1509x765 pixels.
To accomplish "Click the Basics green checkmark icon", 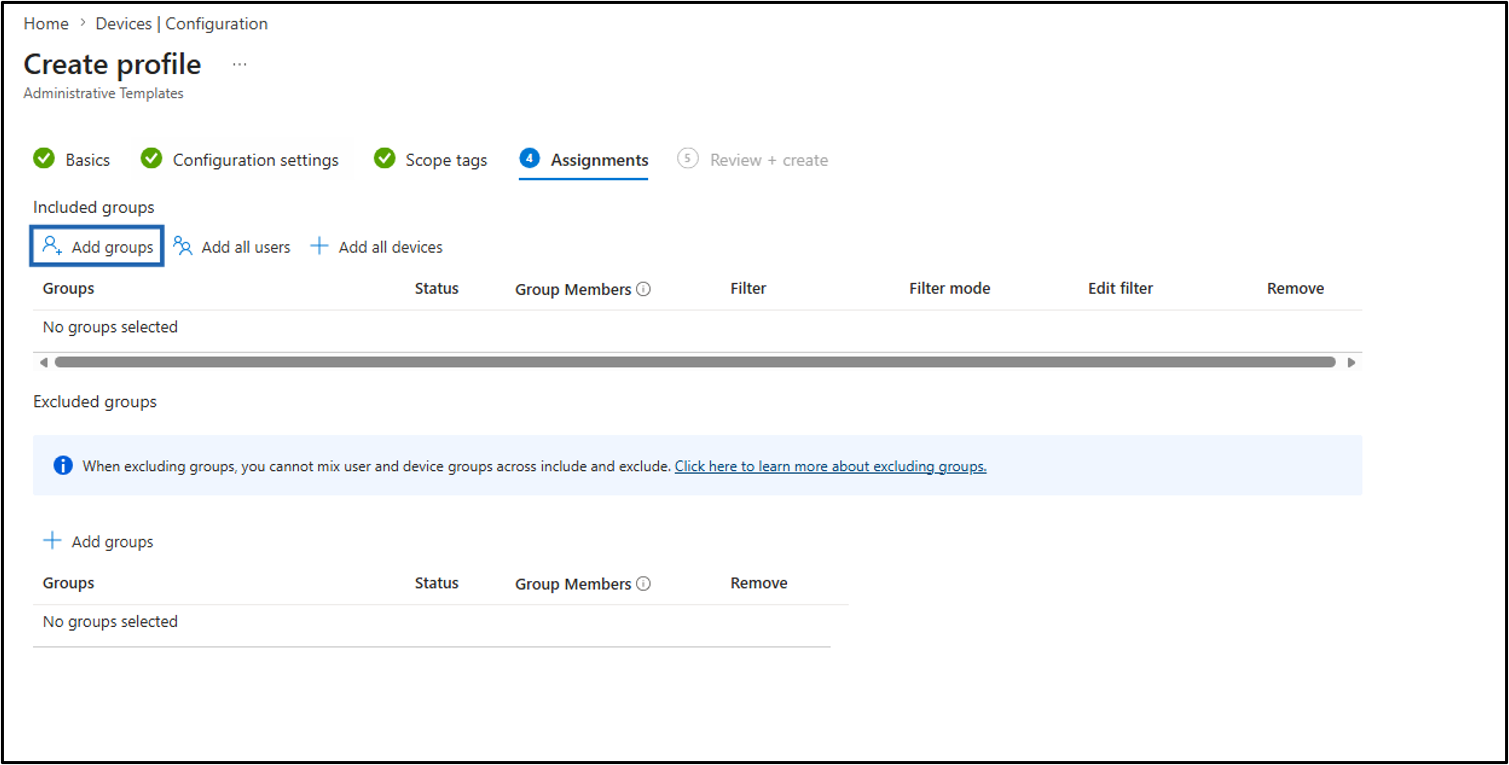I will 44,159.
